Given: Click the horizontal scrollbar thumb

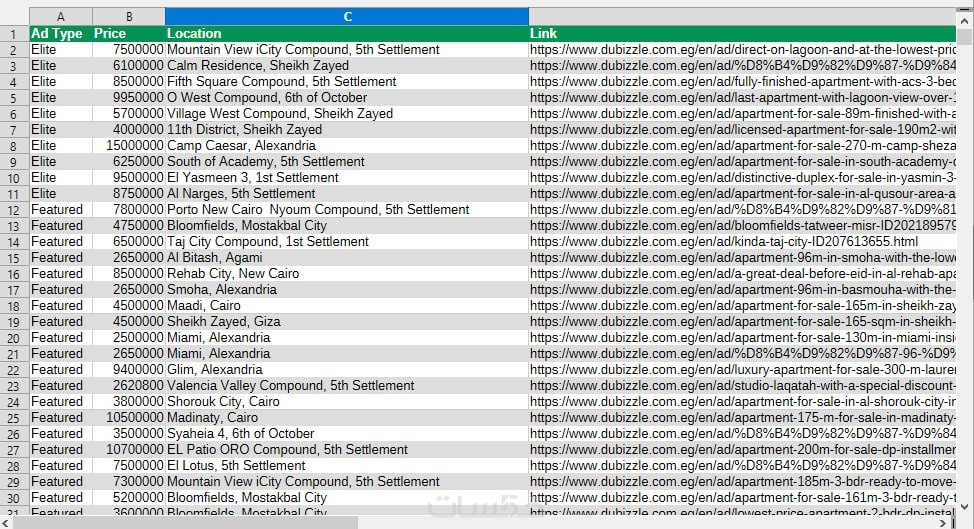Looking at the screenshot, I should pos(185,523).
